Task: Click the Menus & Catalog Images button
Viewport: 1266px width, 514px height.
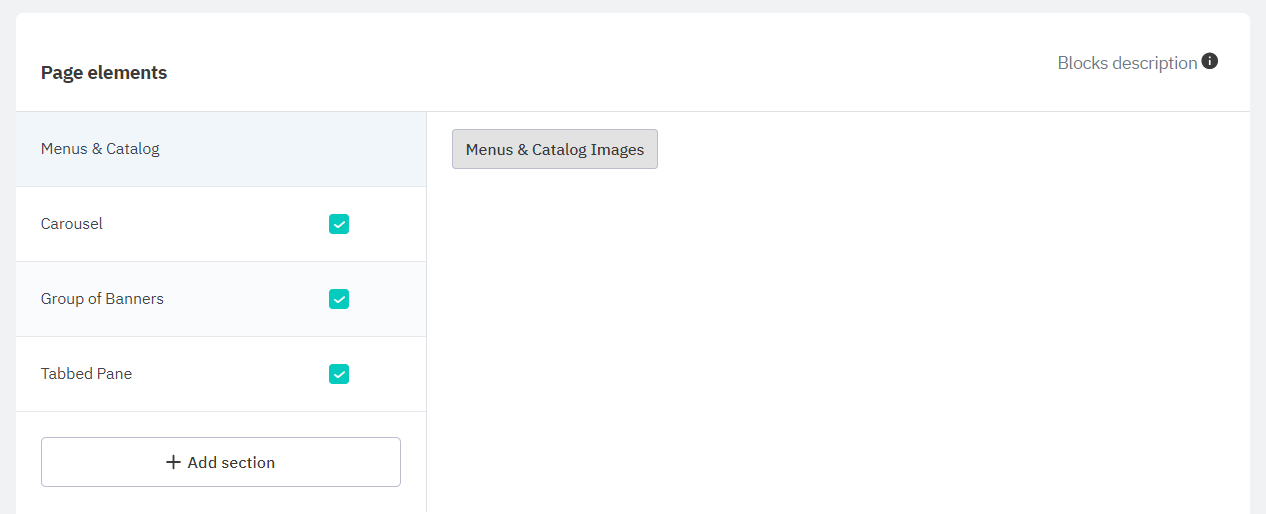Action: tap(554, 149)
